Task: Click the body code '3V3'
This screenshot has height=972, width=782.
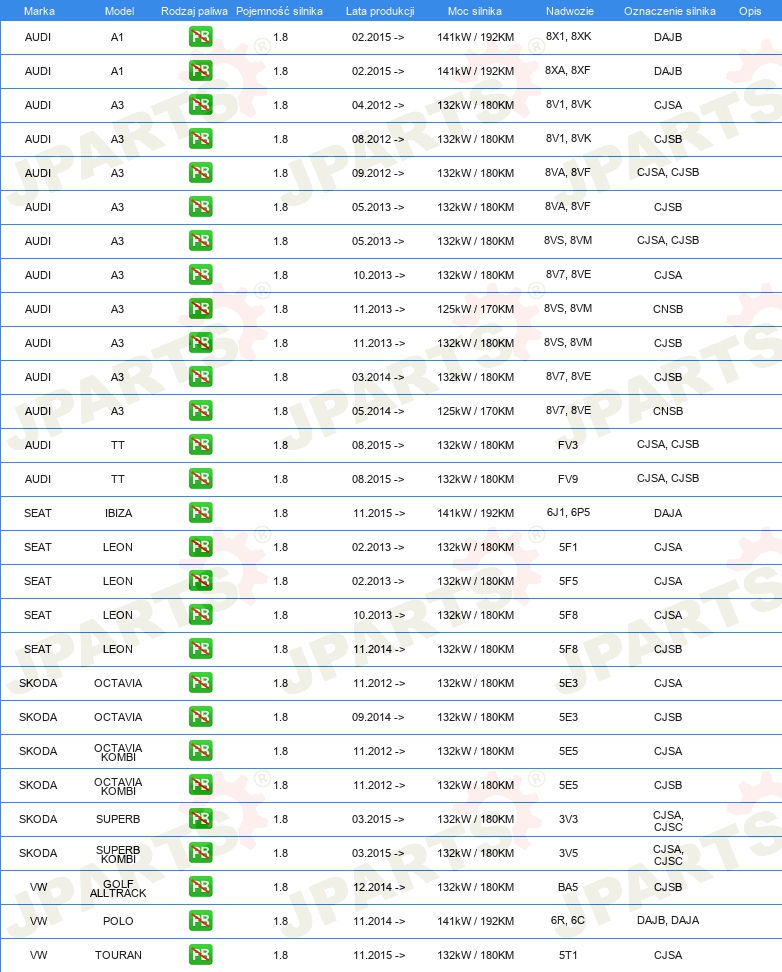Action: pyautogui.click(x=568, y=820)
